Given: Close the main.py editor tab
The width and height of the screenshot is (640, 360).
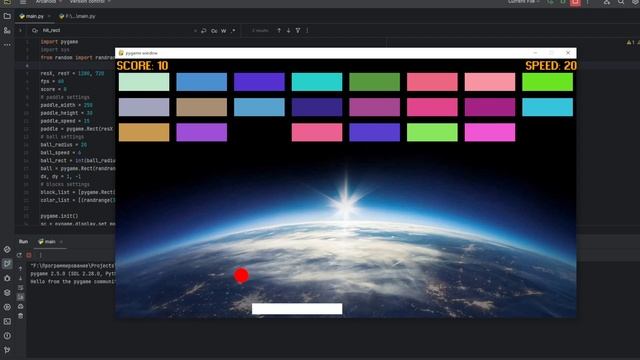Looking at the screenshot, I should [x=49, y=16].
